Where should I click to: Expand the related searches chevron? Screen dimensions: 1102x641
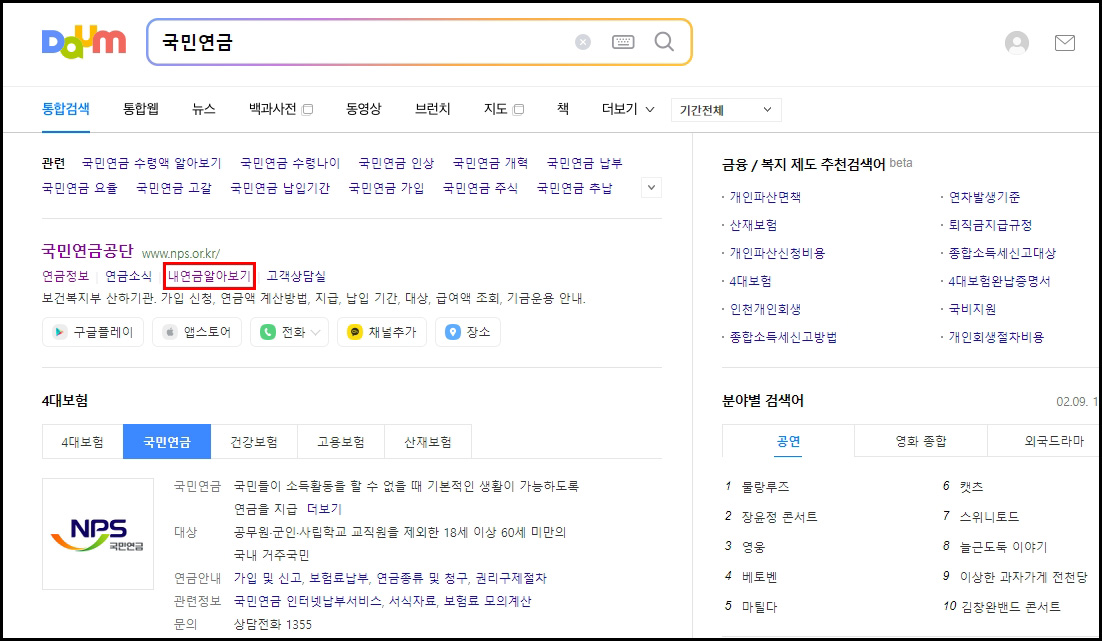point(652,188)
